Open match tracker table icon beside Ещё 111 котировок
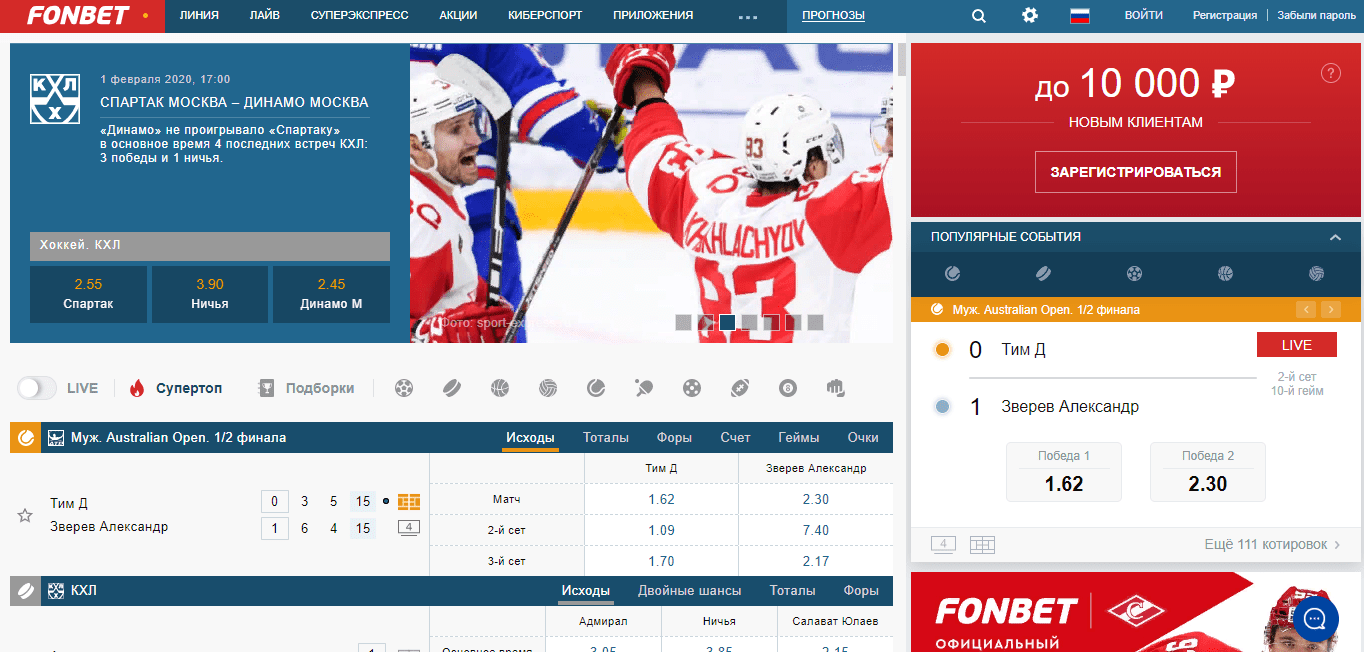 (982, 545)
